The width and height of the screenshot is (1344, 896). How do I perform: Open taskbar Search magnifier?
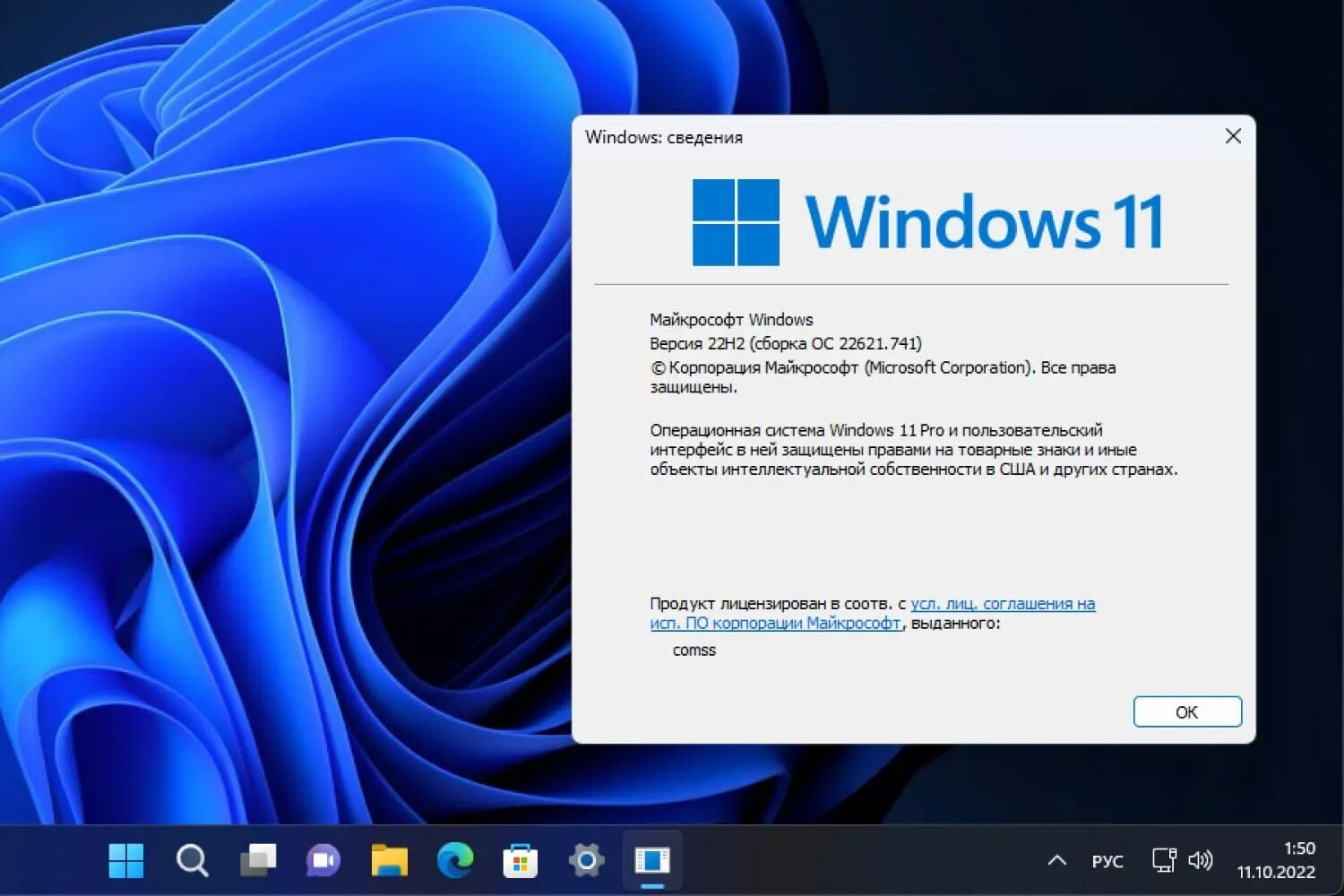pos(192,861)
